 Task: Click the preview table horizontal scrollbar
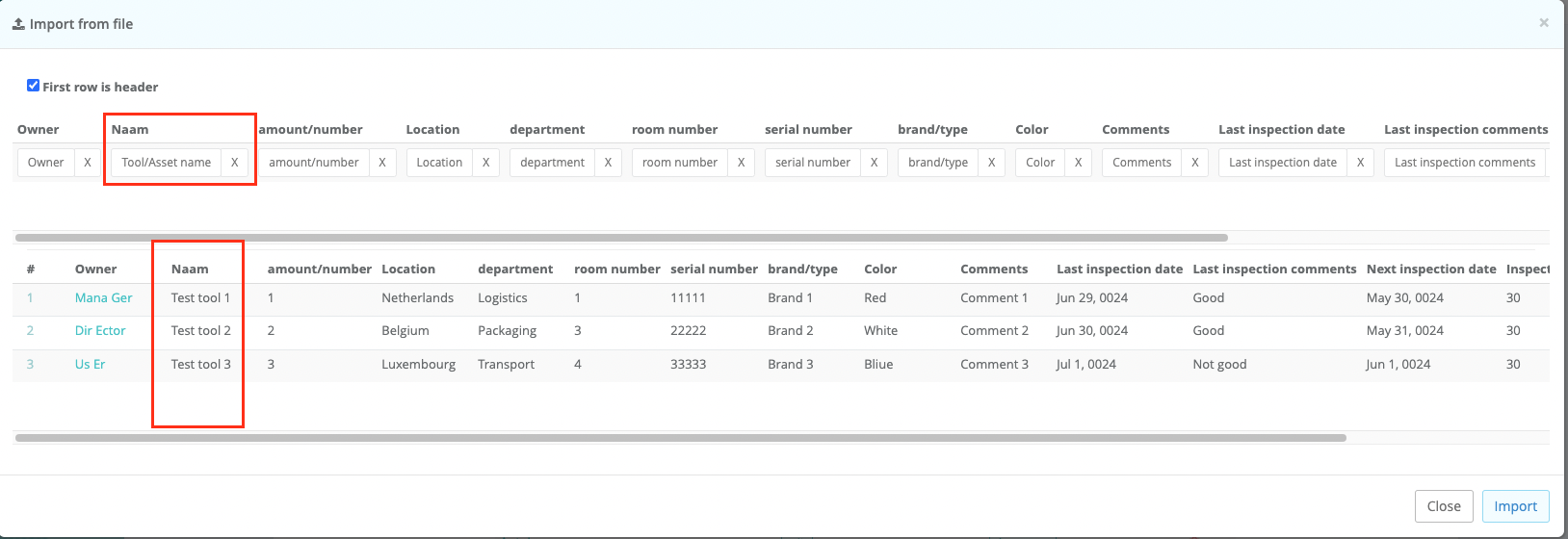680,438
